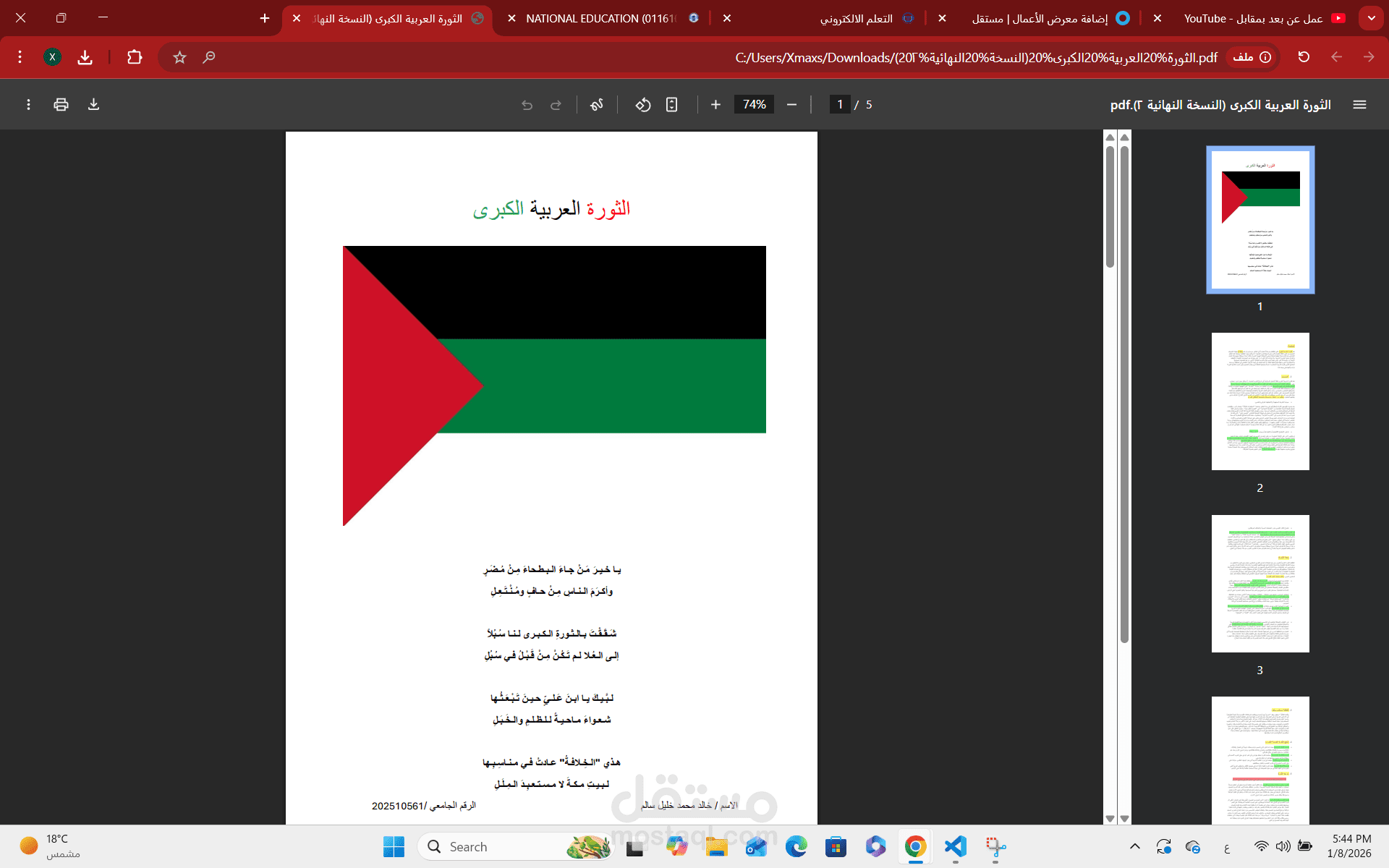Rotate the PDF page counterclockwise

pos(642,104)
